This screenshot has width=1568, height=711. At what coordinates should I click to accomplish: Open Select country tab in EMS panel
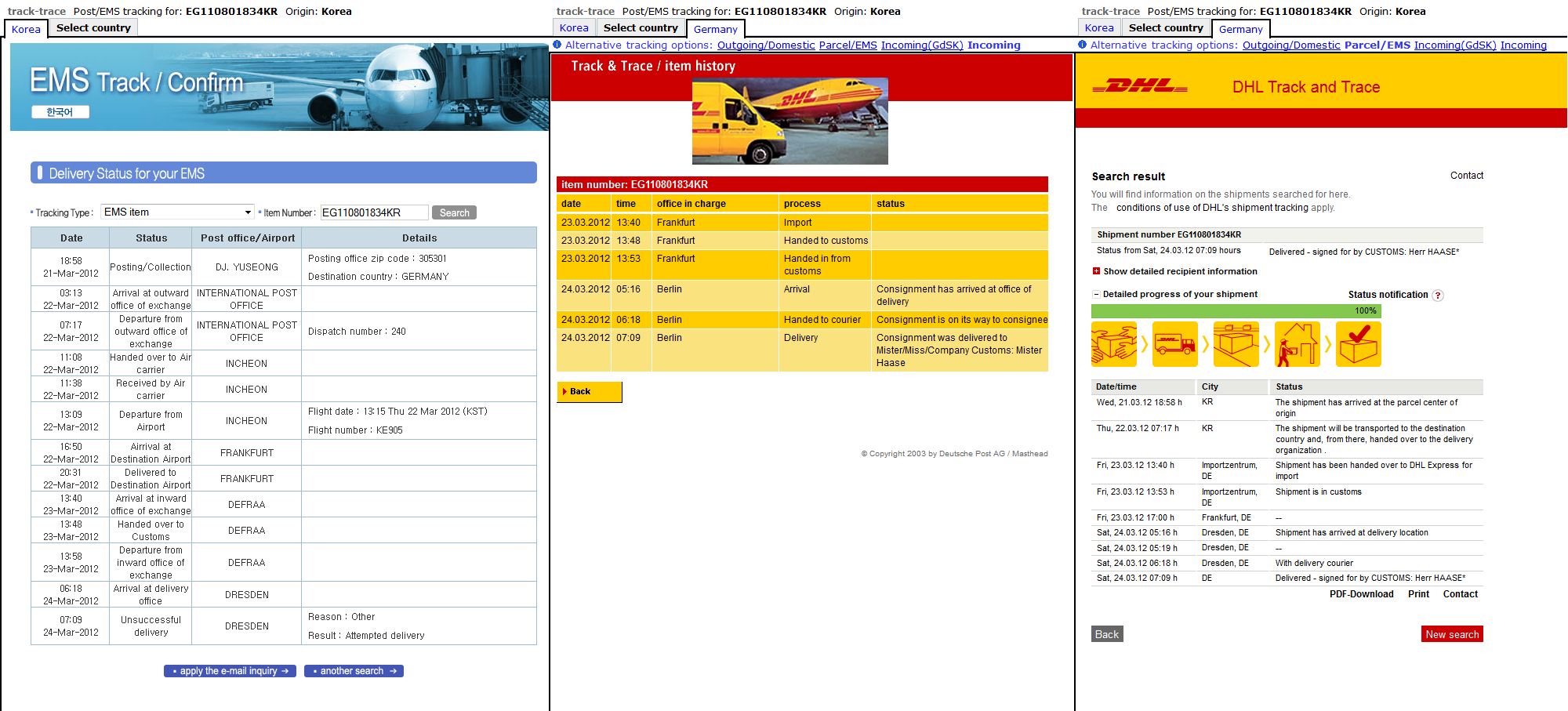(93, 27)
